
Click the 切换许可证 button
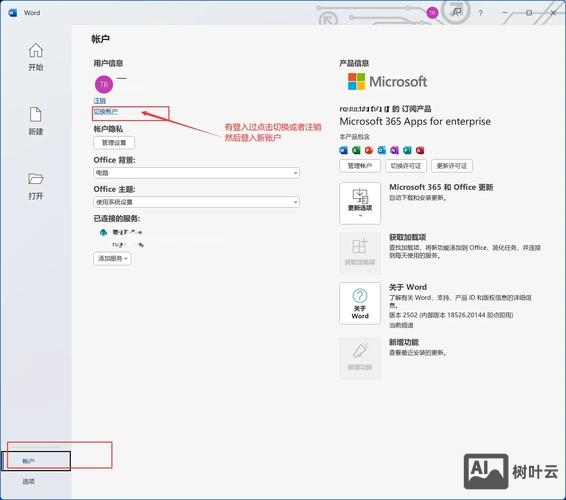406,166
